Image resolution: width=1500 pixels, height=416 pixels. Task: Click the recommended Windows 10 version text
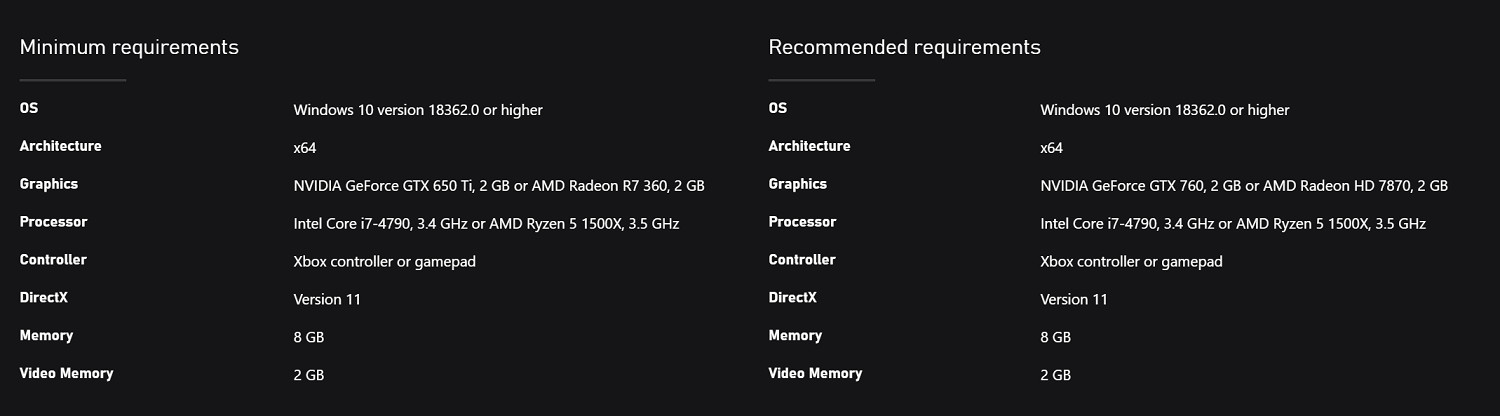[x=1164, y=109]
